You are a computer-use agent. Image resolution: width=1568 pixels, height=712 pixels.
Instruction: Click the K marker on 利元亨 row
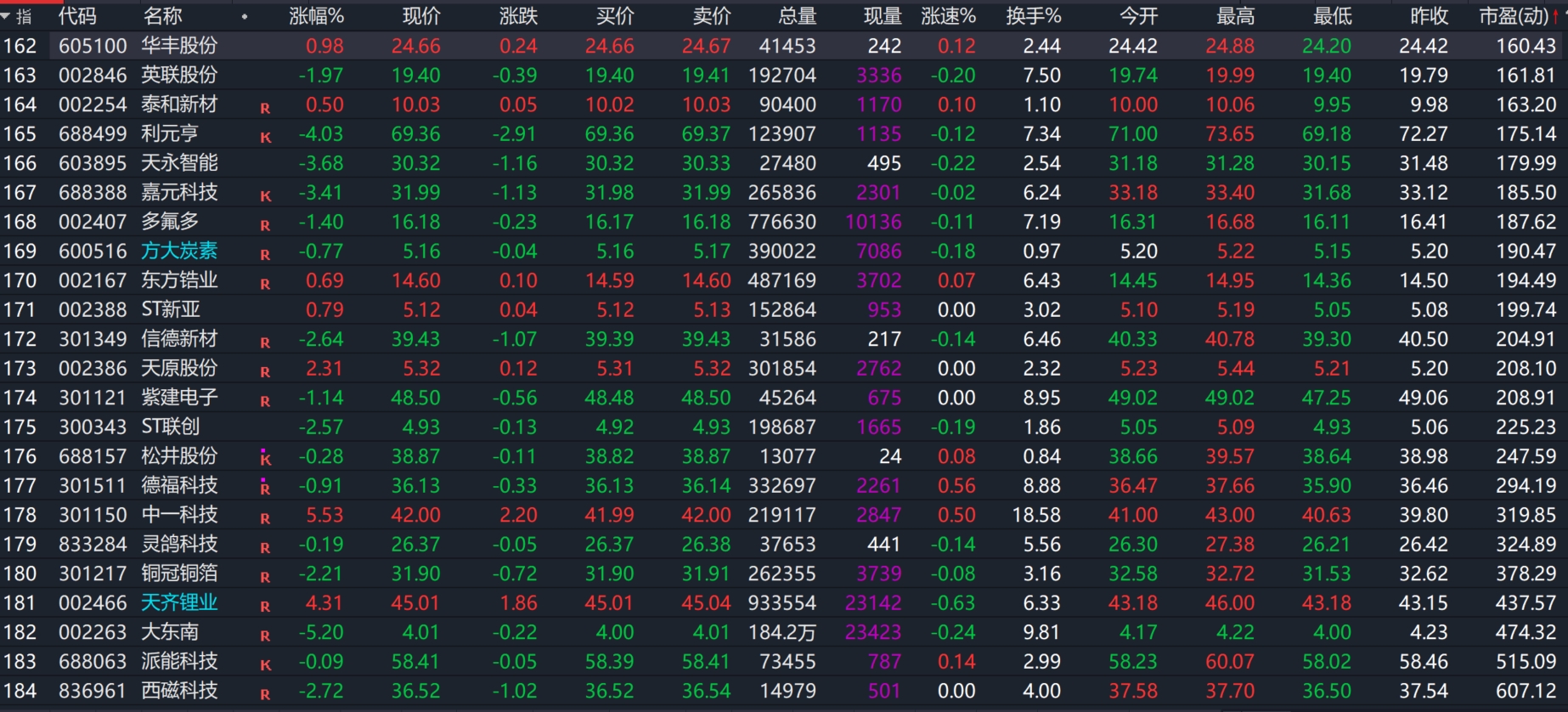[265, 138]
